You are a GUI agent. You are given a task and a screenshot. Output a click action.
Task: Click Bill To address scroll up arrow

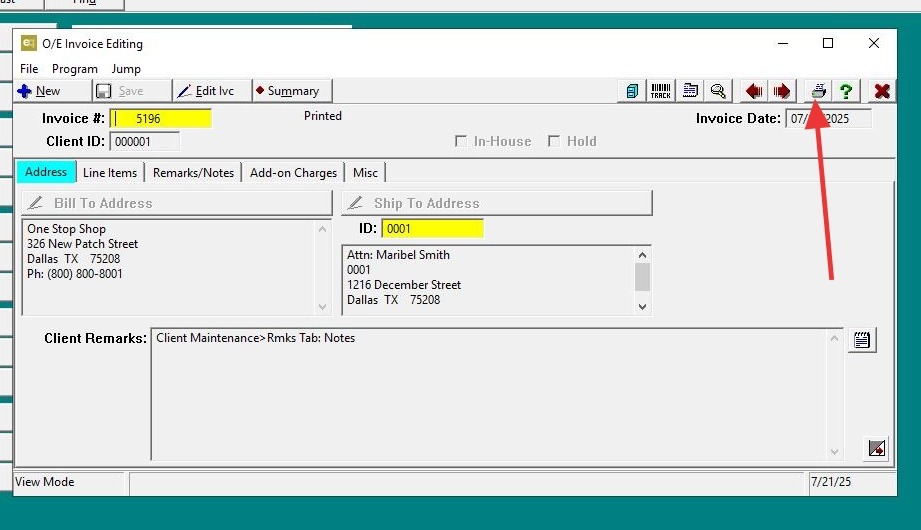(322, 229)
